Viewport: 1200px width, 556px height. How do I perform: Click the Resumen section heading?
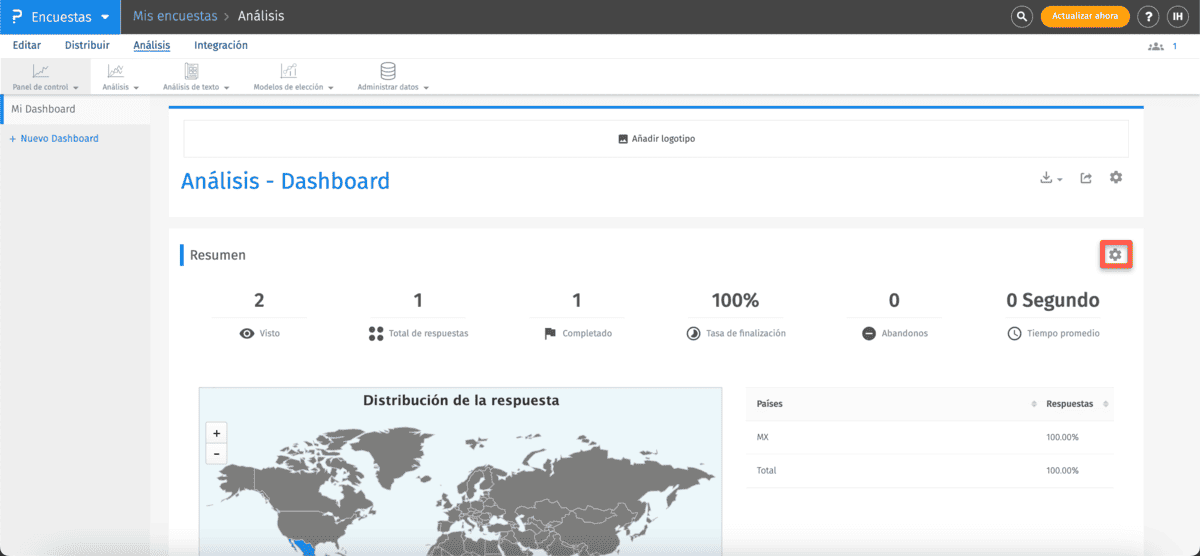pyautogui.click(x=218, y=255)
